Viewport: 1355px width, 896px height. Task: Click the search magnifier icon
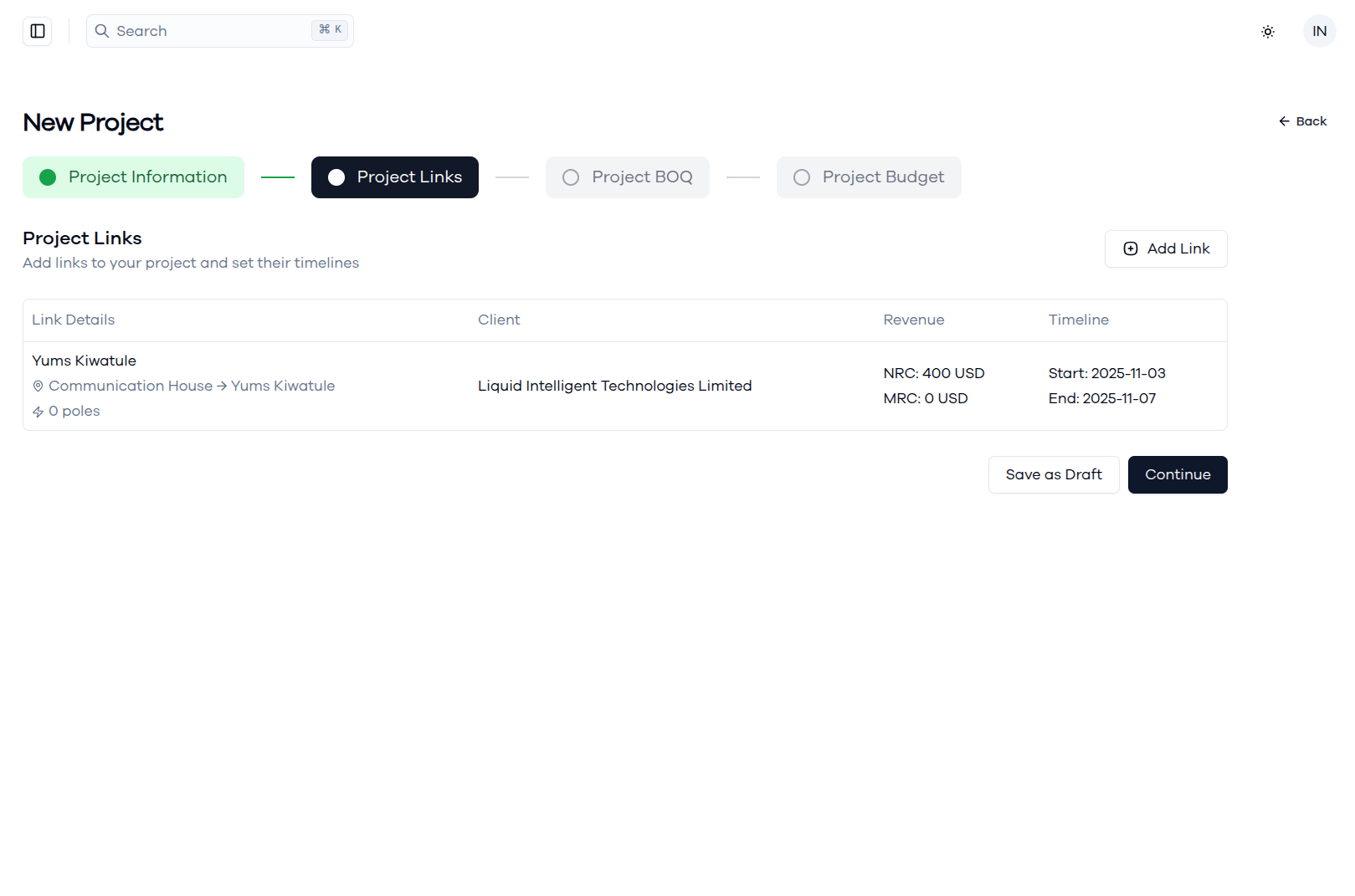tap(102, 31)
